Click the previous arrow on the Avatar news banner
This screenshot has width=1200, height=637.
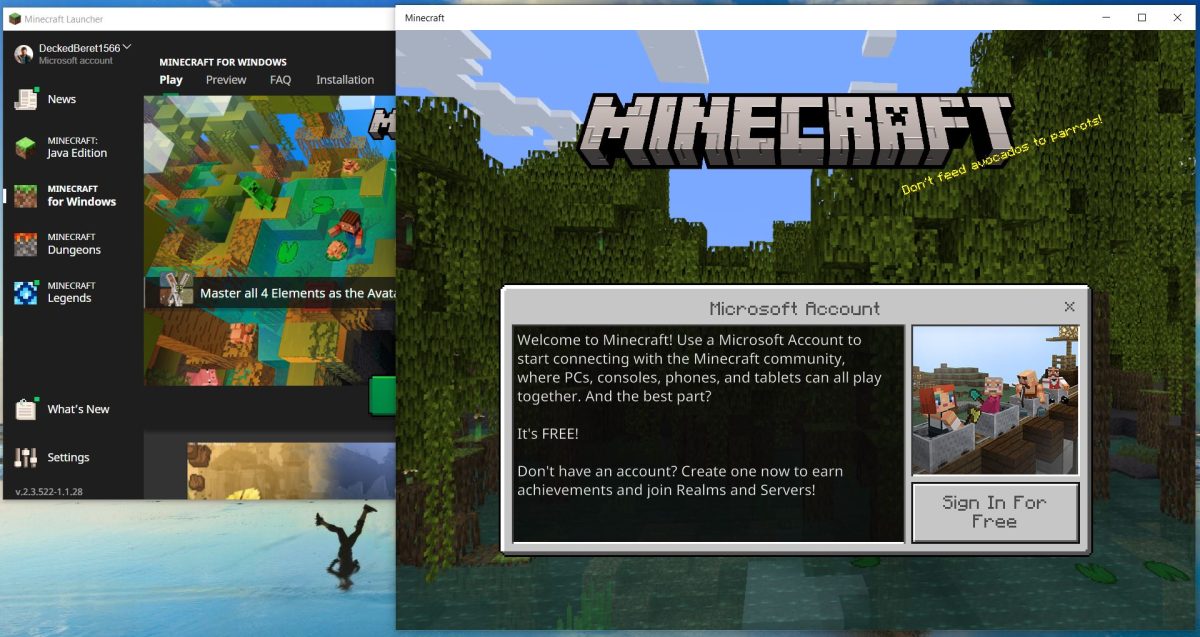(x=152, y=292)
